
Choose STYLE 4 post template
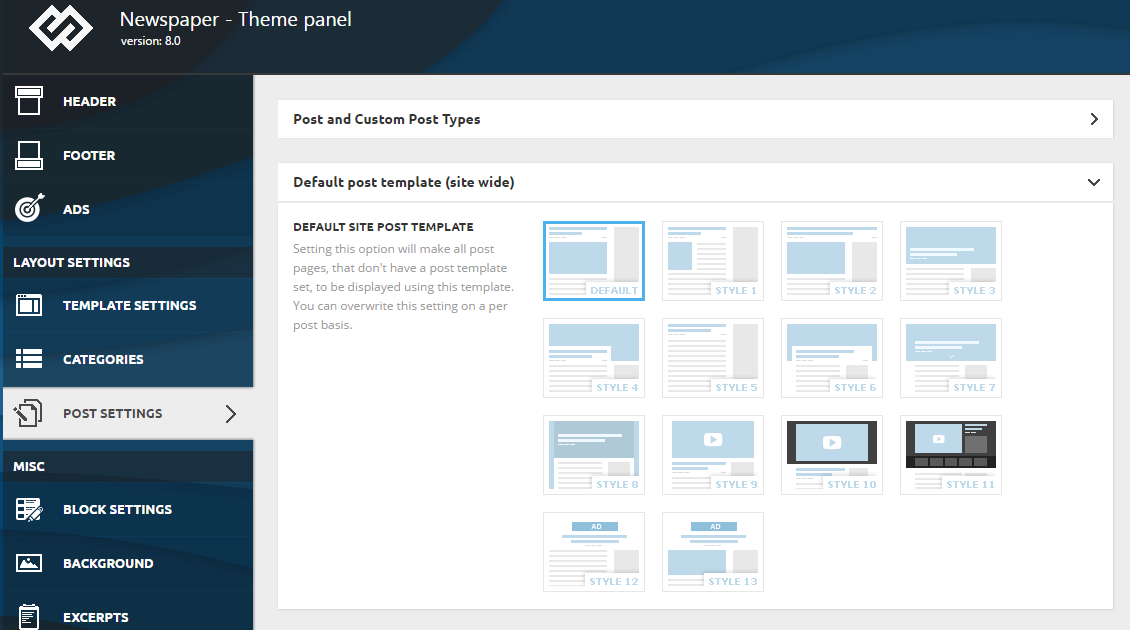pos(594,358)
